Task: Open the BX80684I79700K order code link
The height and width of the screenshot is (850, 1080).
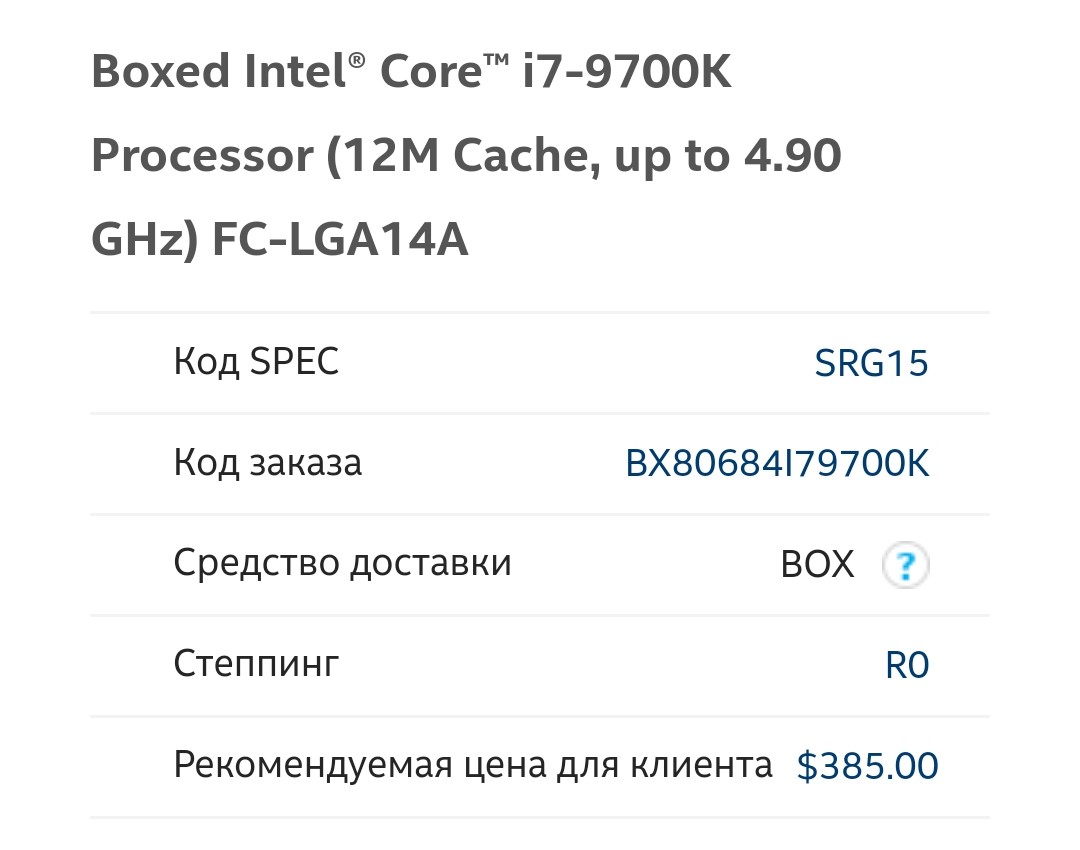Action: pyautogui.click(x=777, y=464)
